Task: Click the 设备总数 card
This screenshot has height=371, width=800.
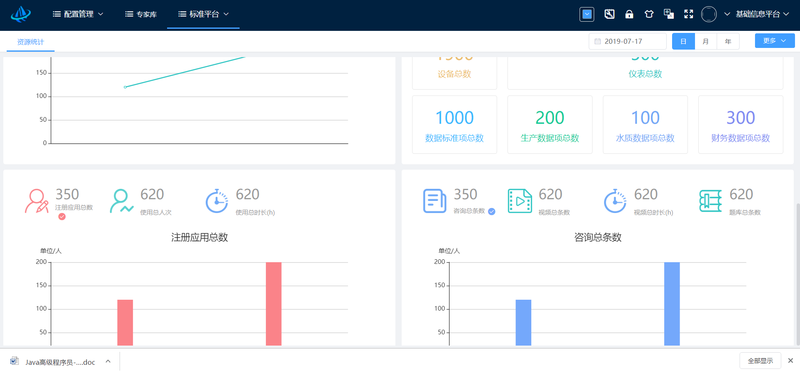Action: point(454,73)
